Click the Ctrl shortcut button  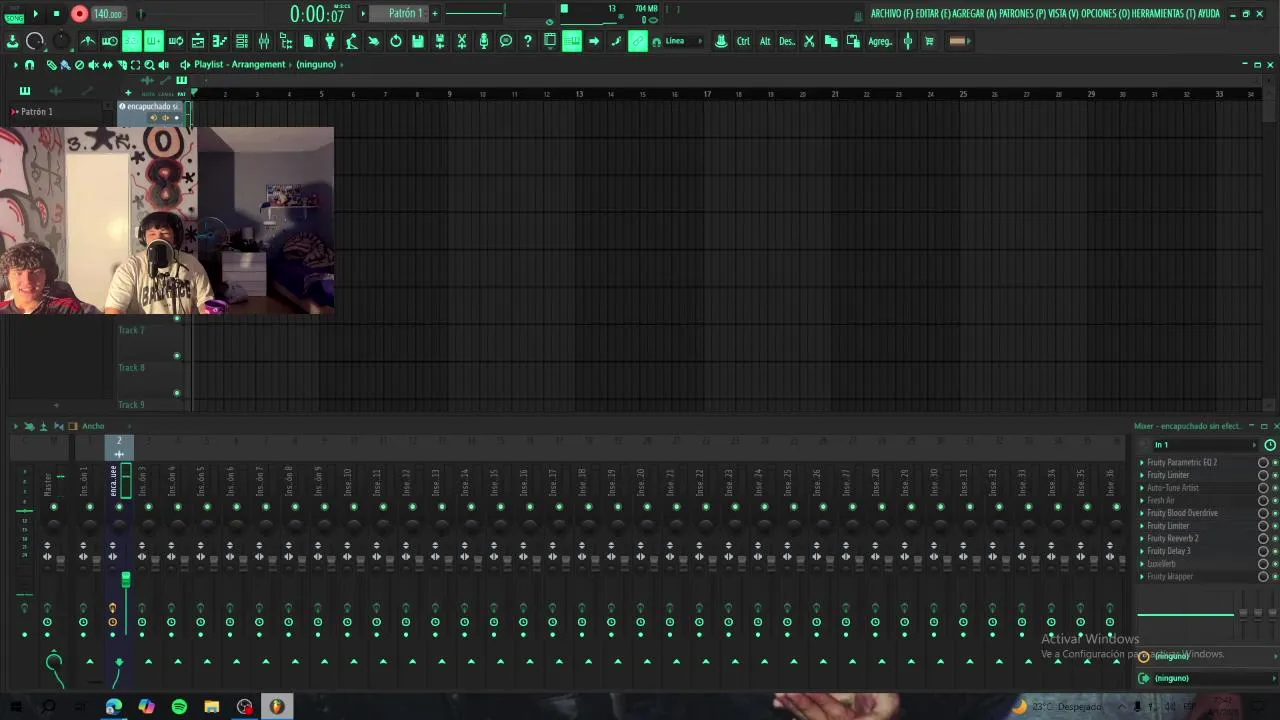point(743,41)
